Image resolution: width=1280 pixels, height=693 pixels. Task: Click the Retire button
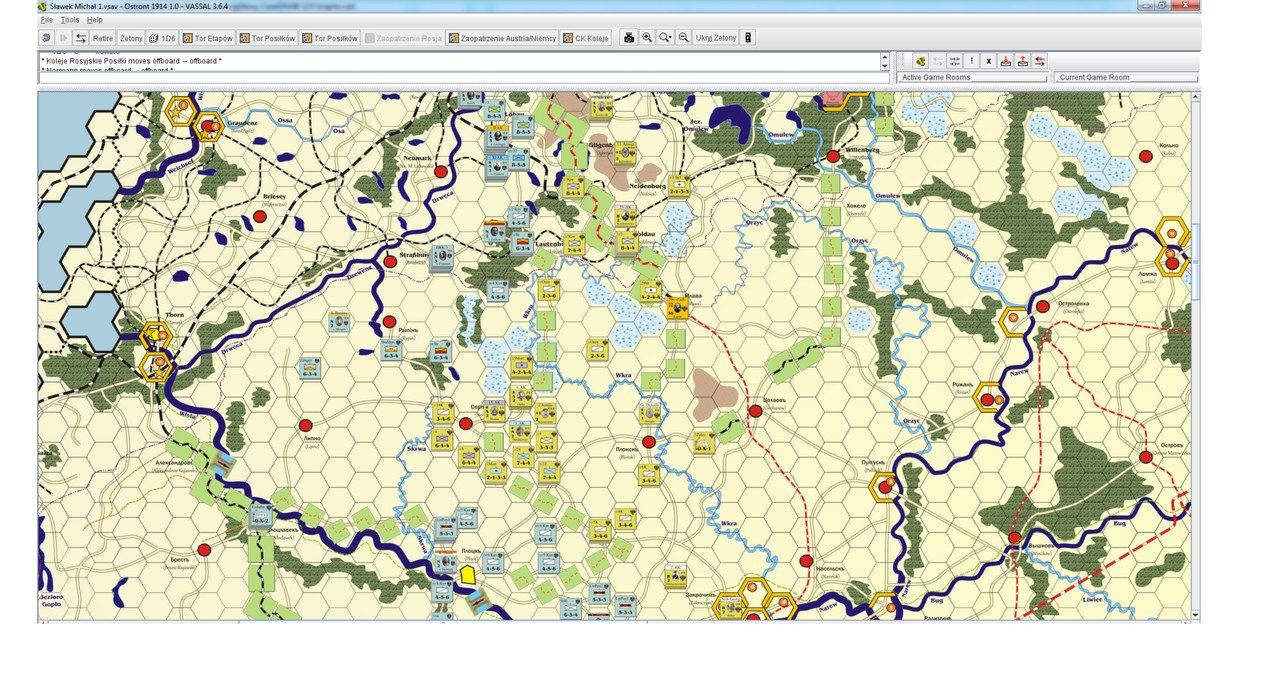tap(103, 38)
